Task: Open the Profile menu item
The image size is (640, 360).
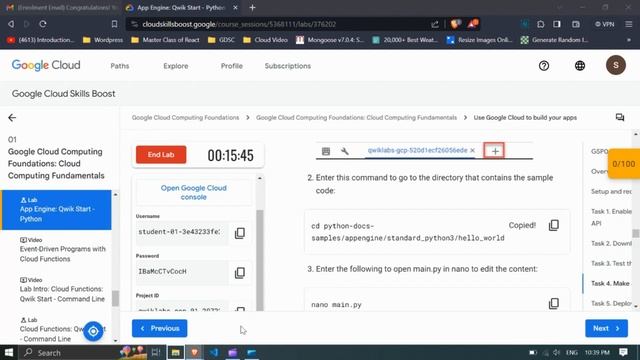Action: (x=231, y=66)
